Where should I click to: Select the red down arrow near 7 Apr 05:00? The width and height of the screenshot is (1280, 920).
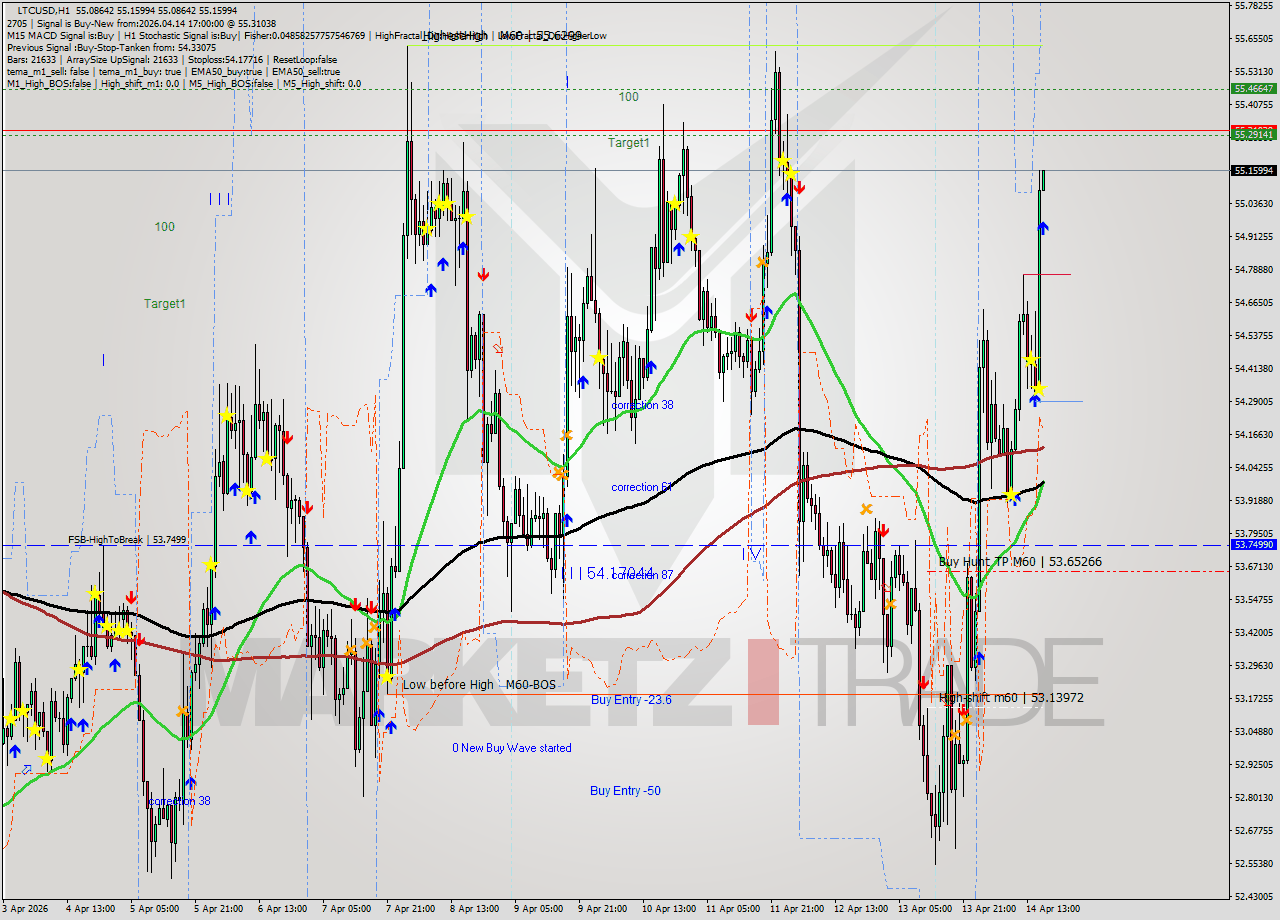coord(353,605)
